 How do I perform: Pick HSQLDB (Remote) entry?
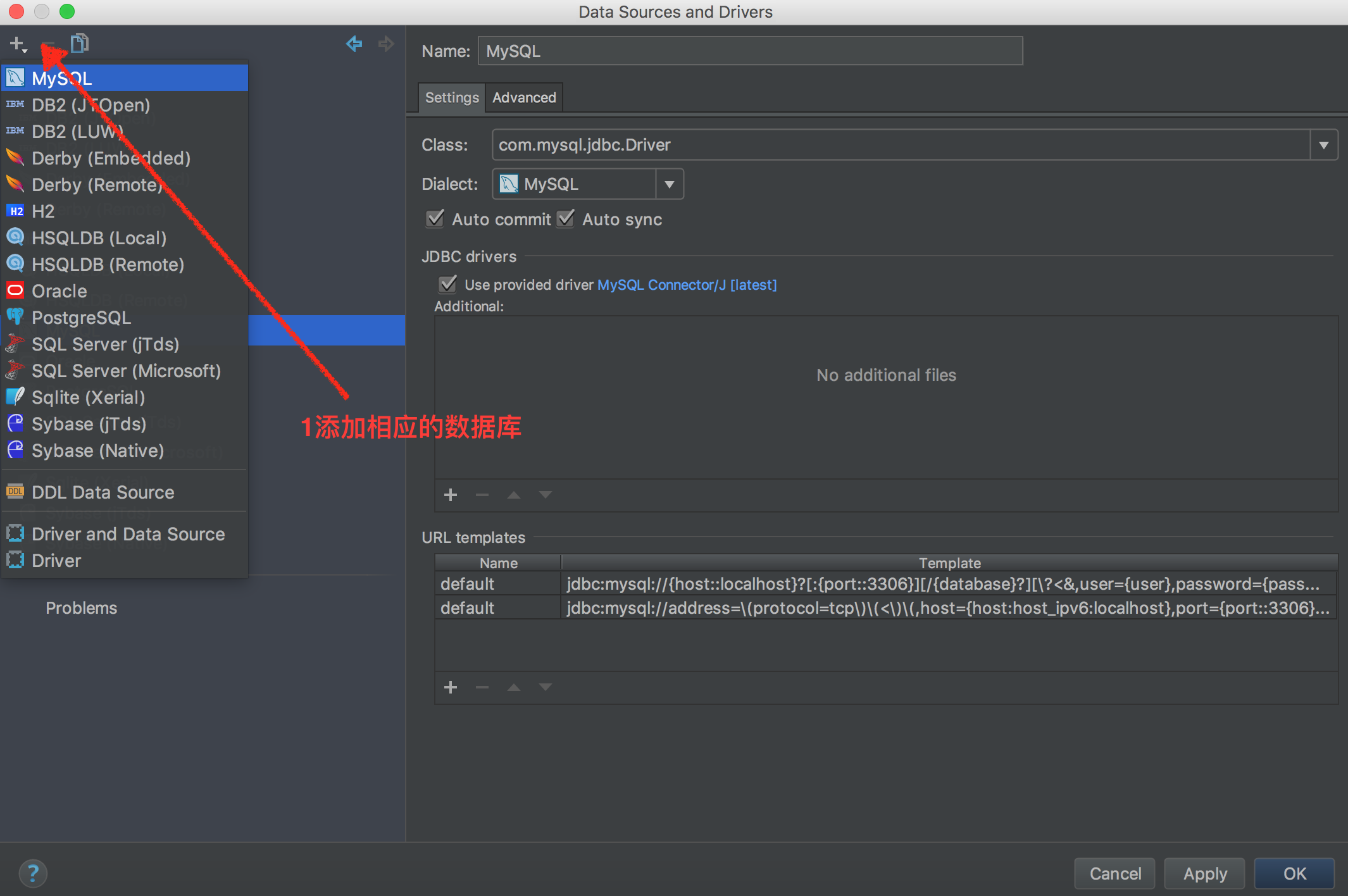[x=125, y=264]
